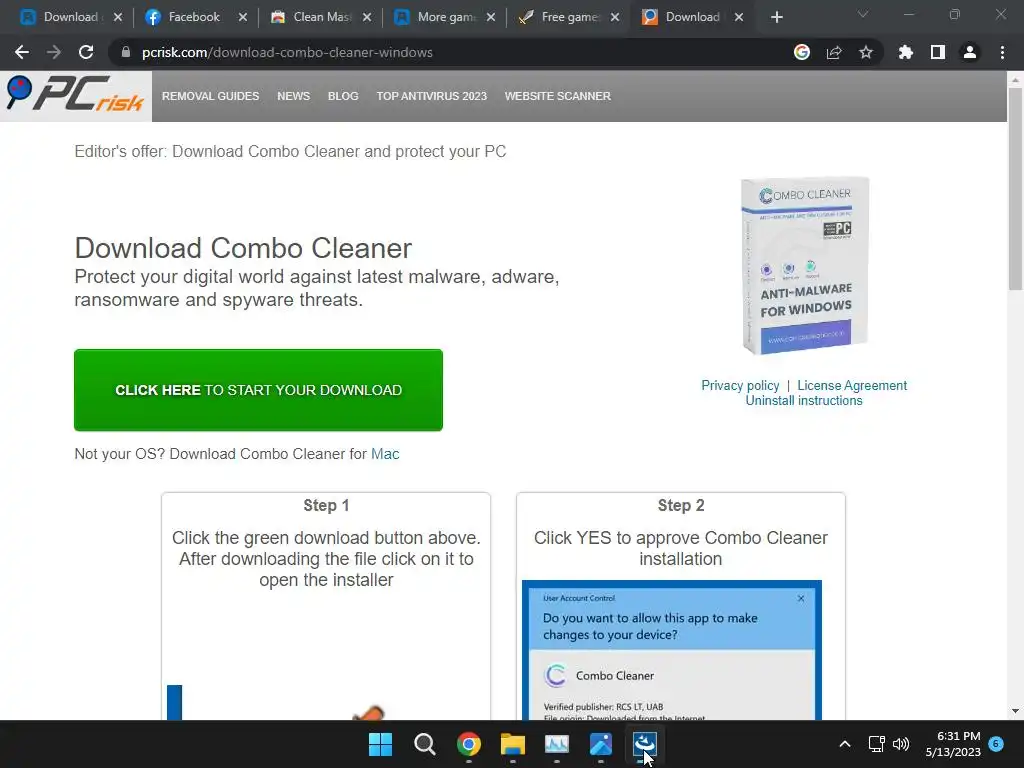Show hidden system tray icons
1024x768 pixels.
click(844, 744)
